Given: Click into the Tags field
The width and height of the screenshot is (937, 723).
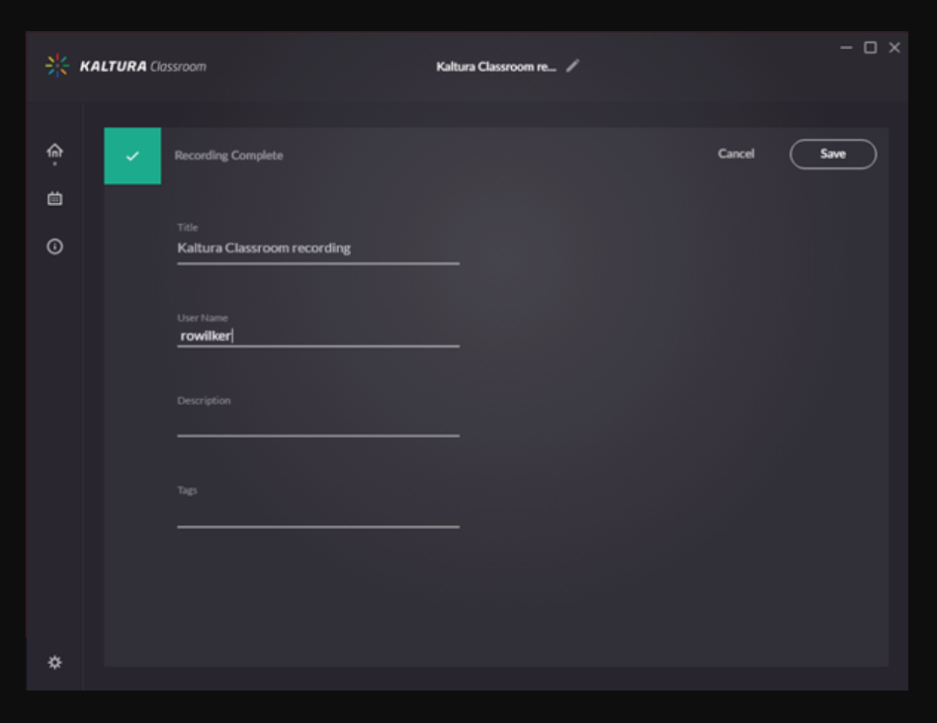Looking at the screenshot, I should click(x=318, y=513).
